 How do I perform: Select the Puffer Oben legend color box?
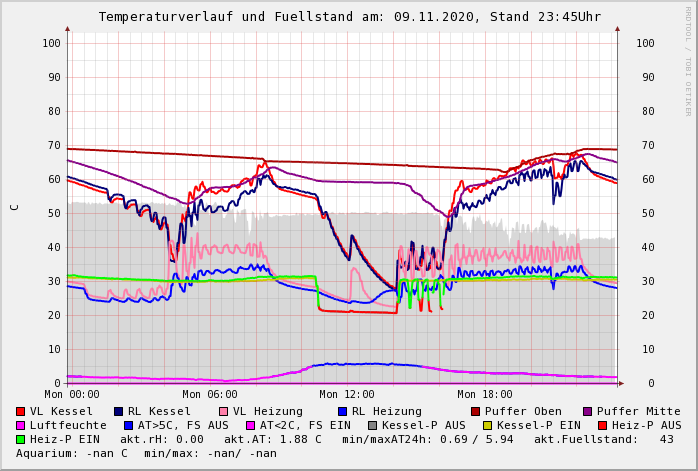[x=476, y=412]
